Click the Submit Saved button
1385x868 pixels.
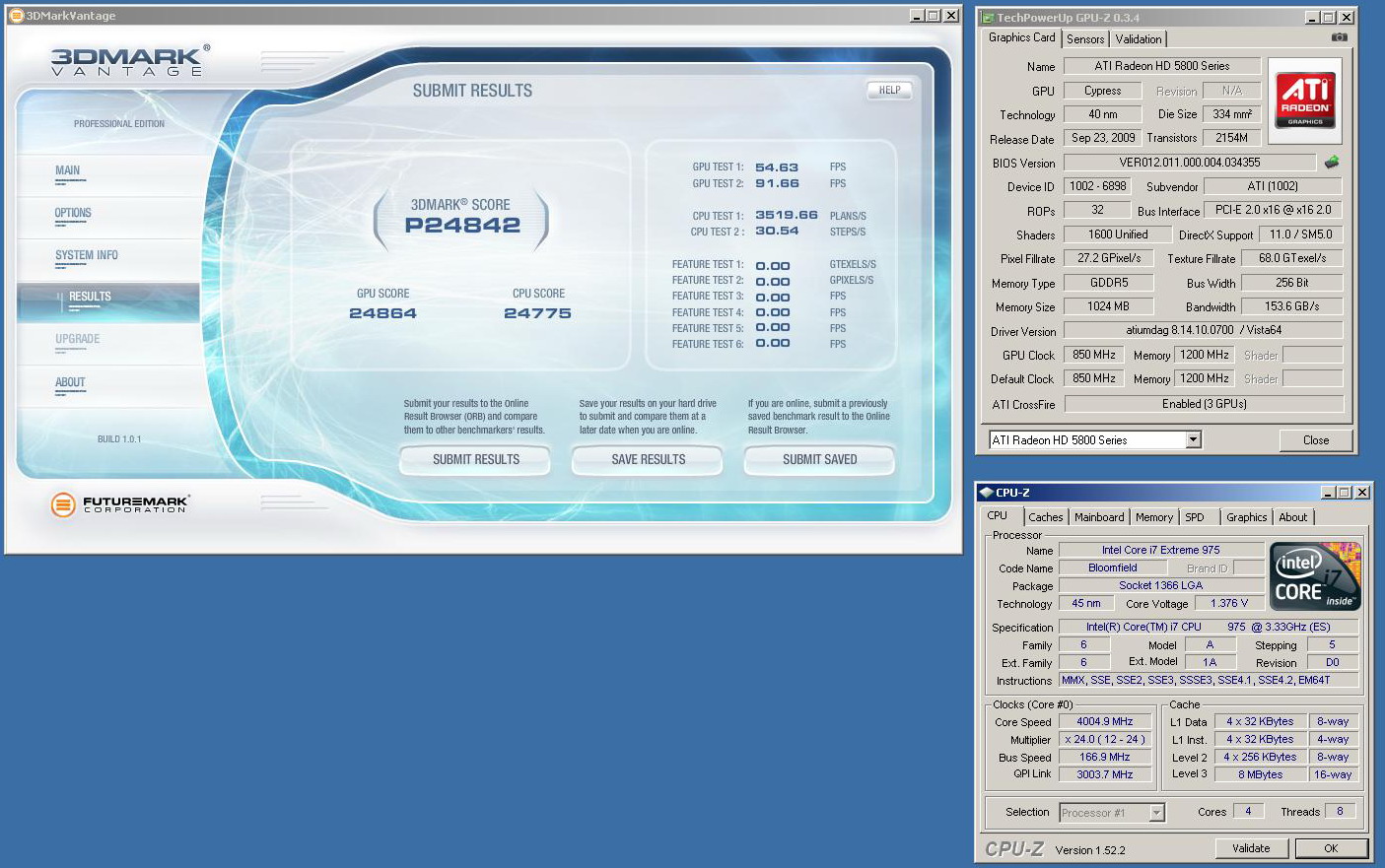(819, 460)
